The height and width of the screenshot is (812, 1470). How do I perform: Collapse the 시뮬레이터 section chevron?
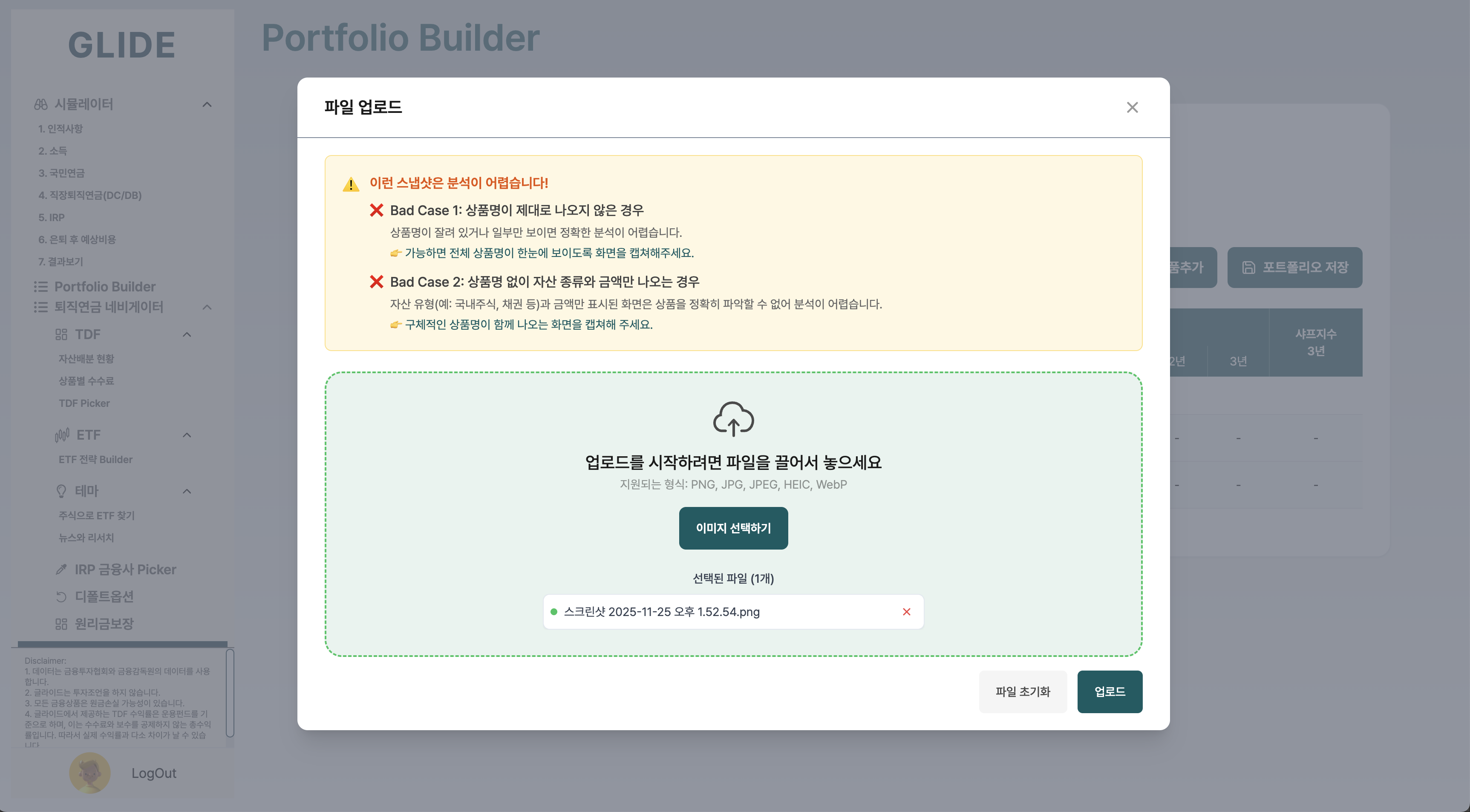[x=207, y=104]
